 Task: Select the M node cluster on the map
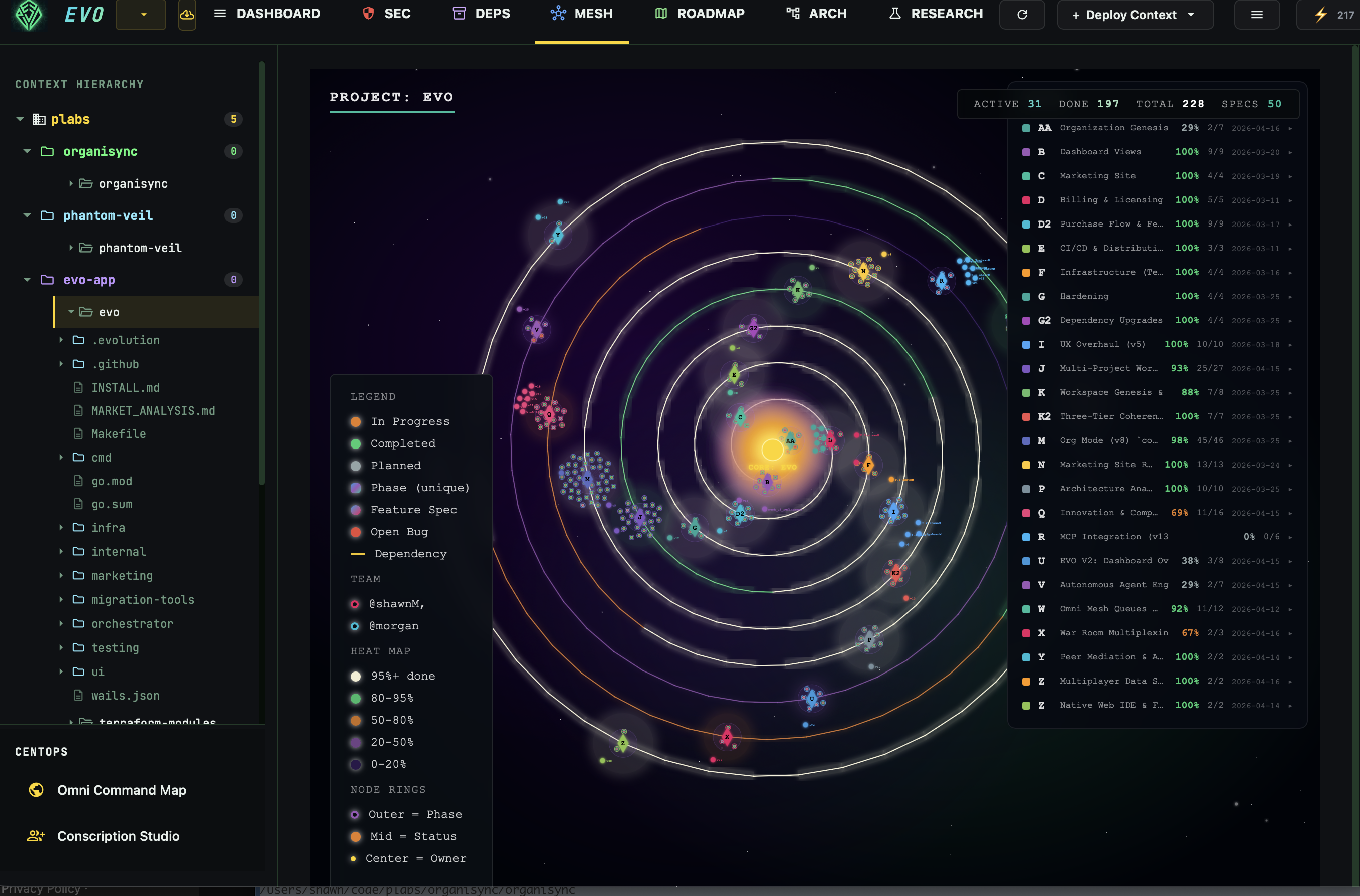(587, 479)
